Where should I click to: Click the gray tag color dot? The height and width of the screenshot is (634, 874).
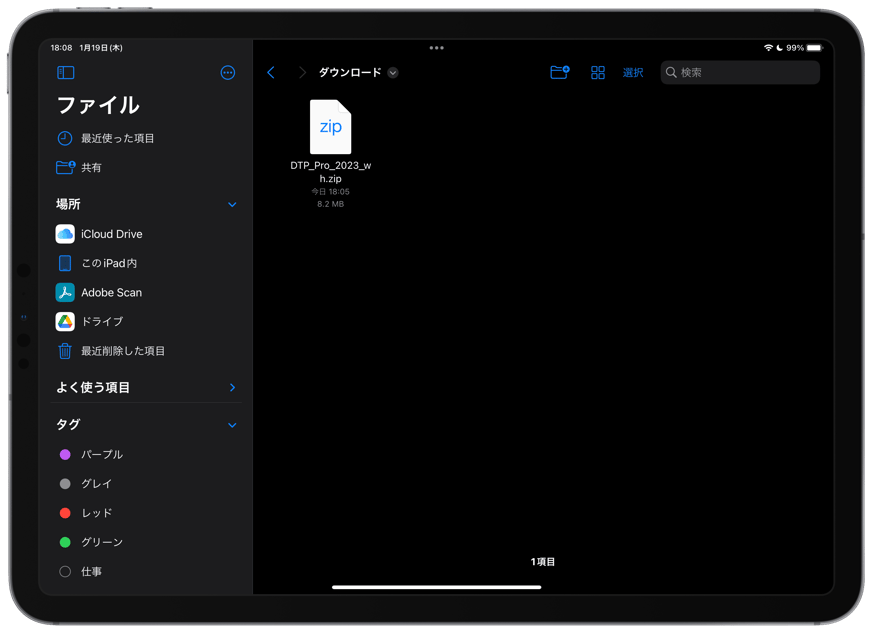pyautogui.click(x=65, y=483)
